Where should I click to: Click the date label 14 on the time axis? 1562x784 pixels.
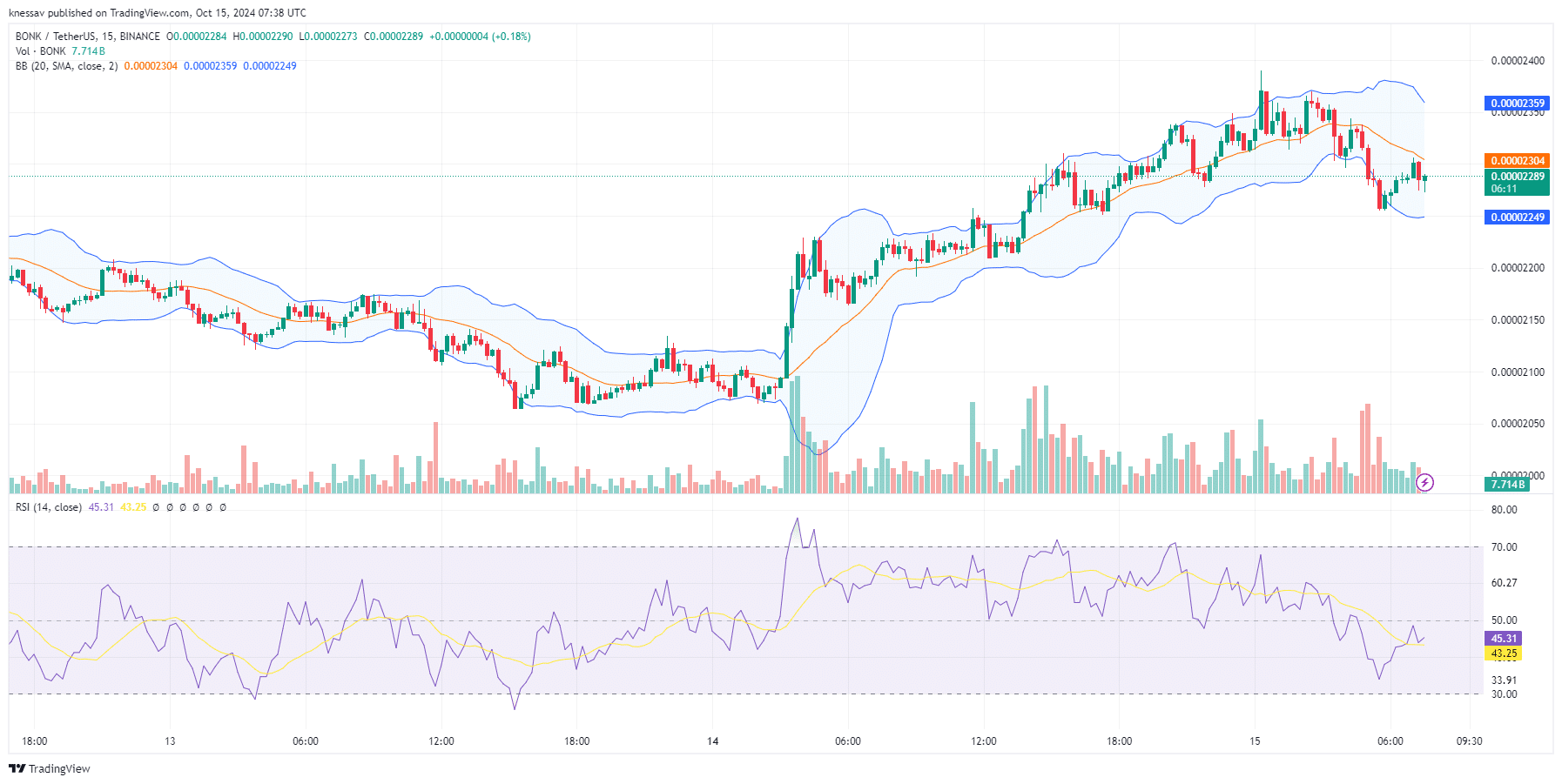(x=712, y=741)
